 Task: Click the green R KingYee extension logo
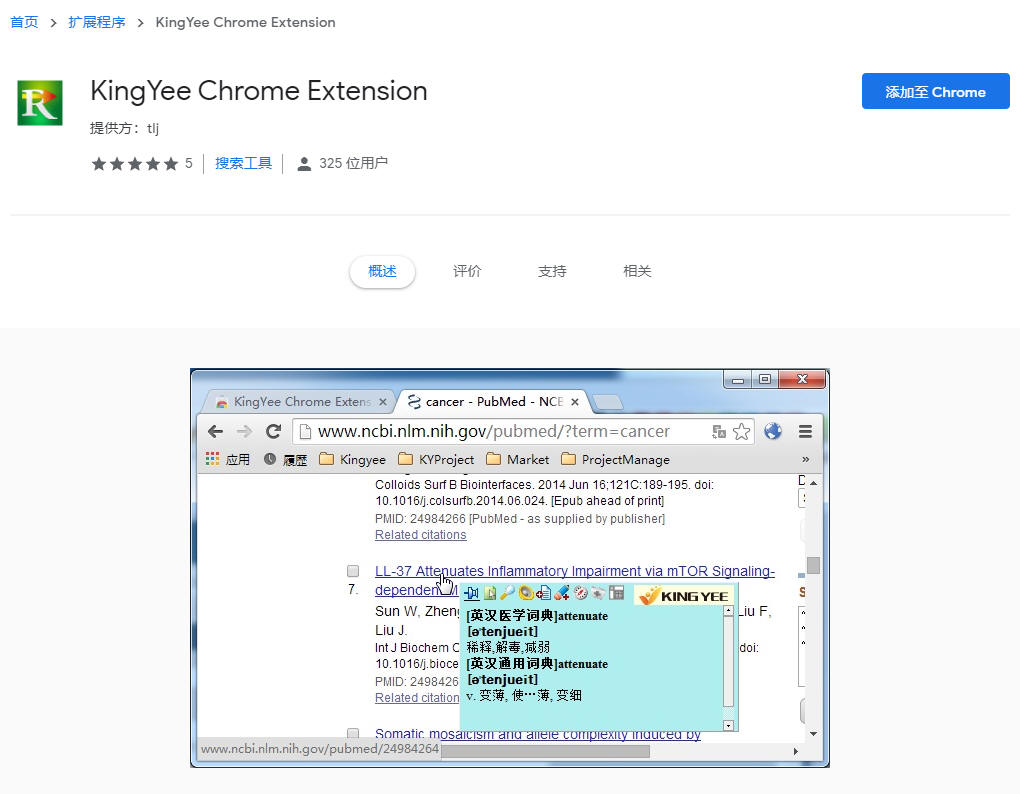pos(40,103)
